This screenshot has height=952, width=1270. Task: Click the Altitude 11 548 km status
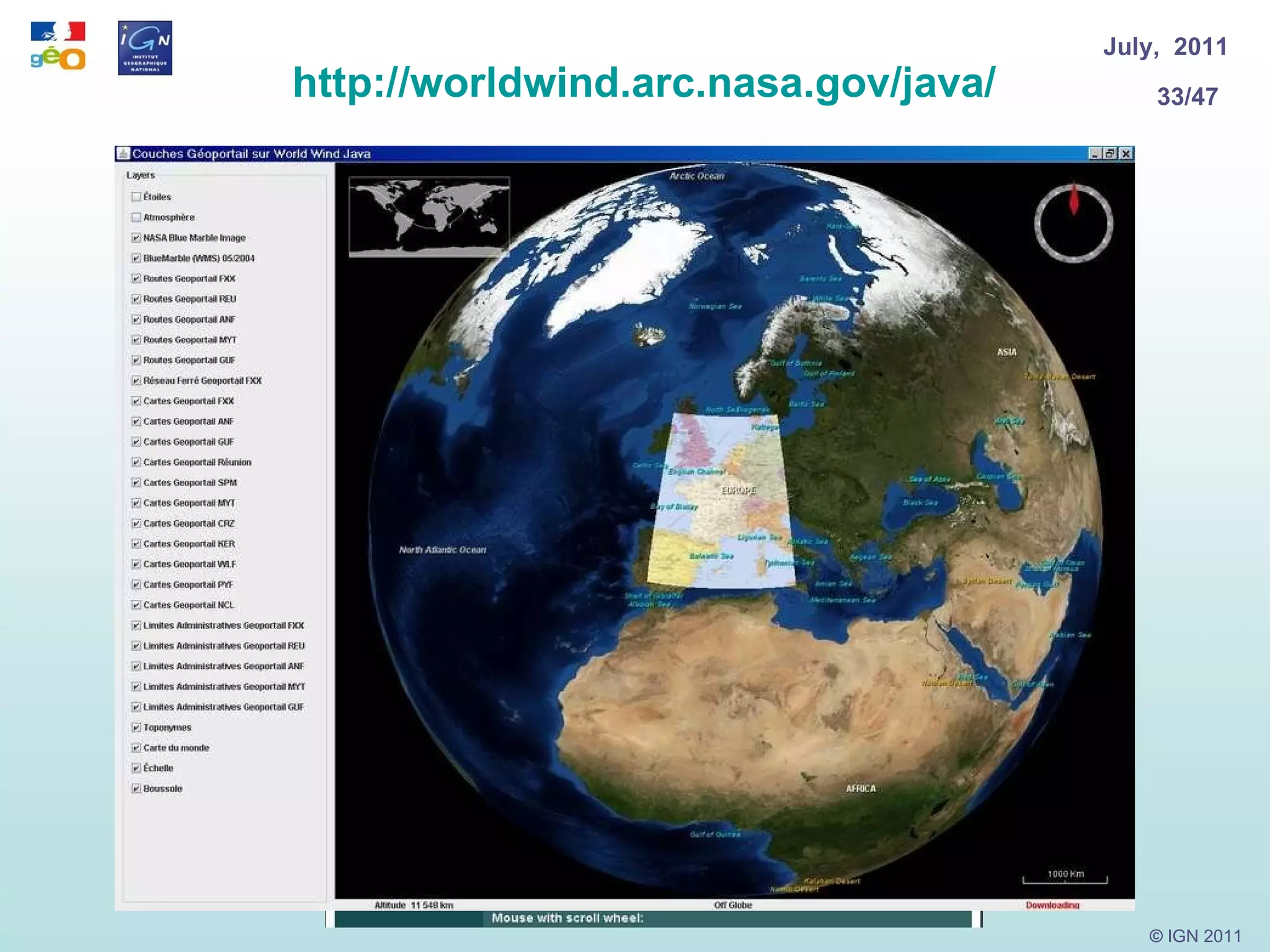coord(414,905)
